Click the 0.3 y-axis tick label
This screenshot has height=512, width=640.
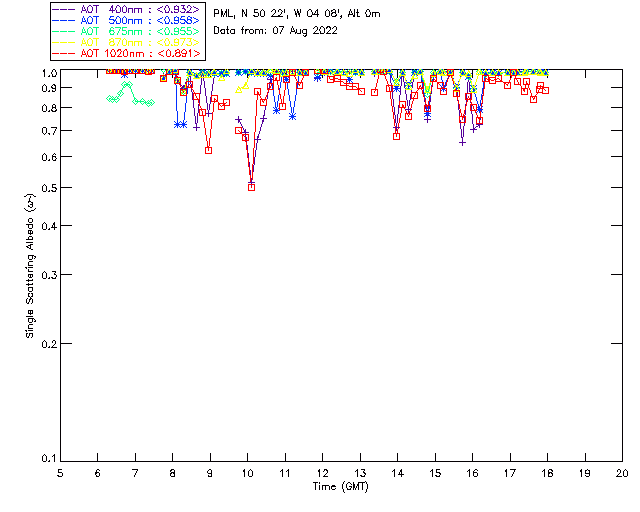click(49, 275)
